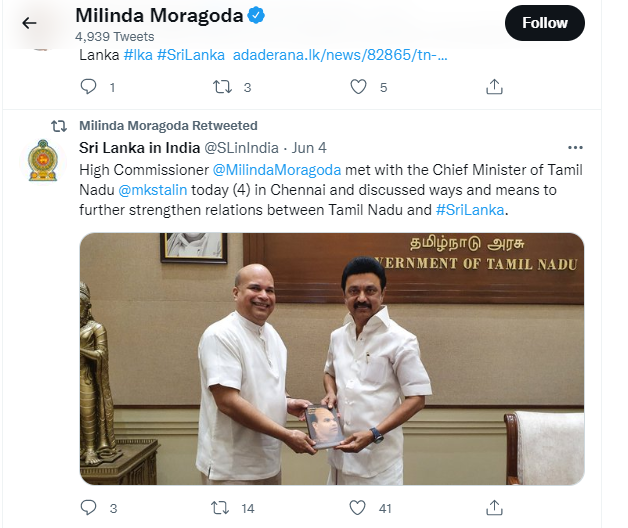This screenshot has height=528, width=628.
Task: Share the adaderana news tweet
Action: 494,87
